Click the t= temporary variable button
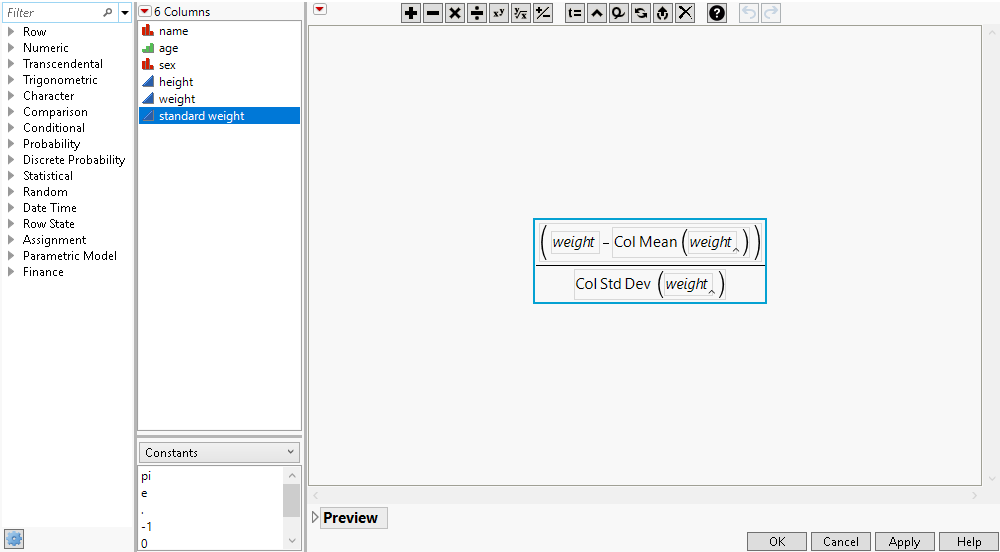Image resolution: width=1000 pixels, height=552 pixels. pos(575,13)
